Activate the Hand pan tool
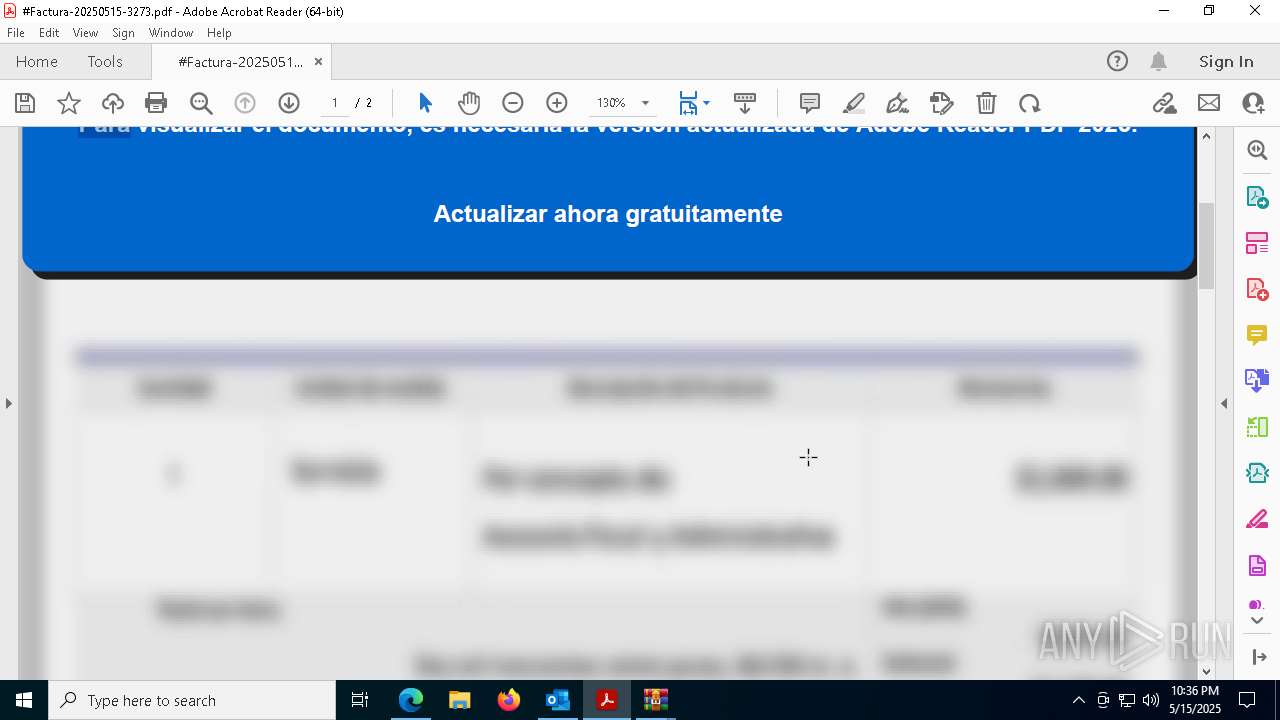 point(469,103)
